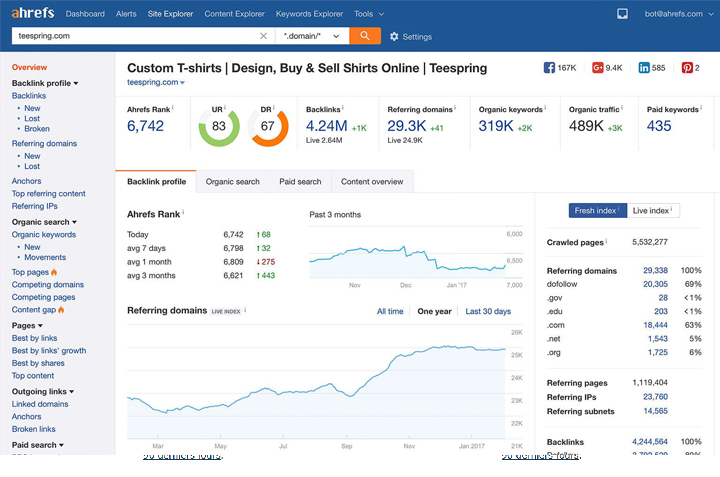Switch to the Backlink profile tab
The height and width of the screenshot is (477, 720).
point(156,181)
